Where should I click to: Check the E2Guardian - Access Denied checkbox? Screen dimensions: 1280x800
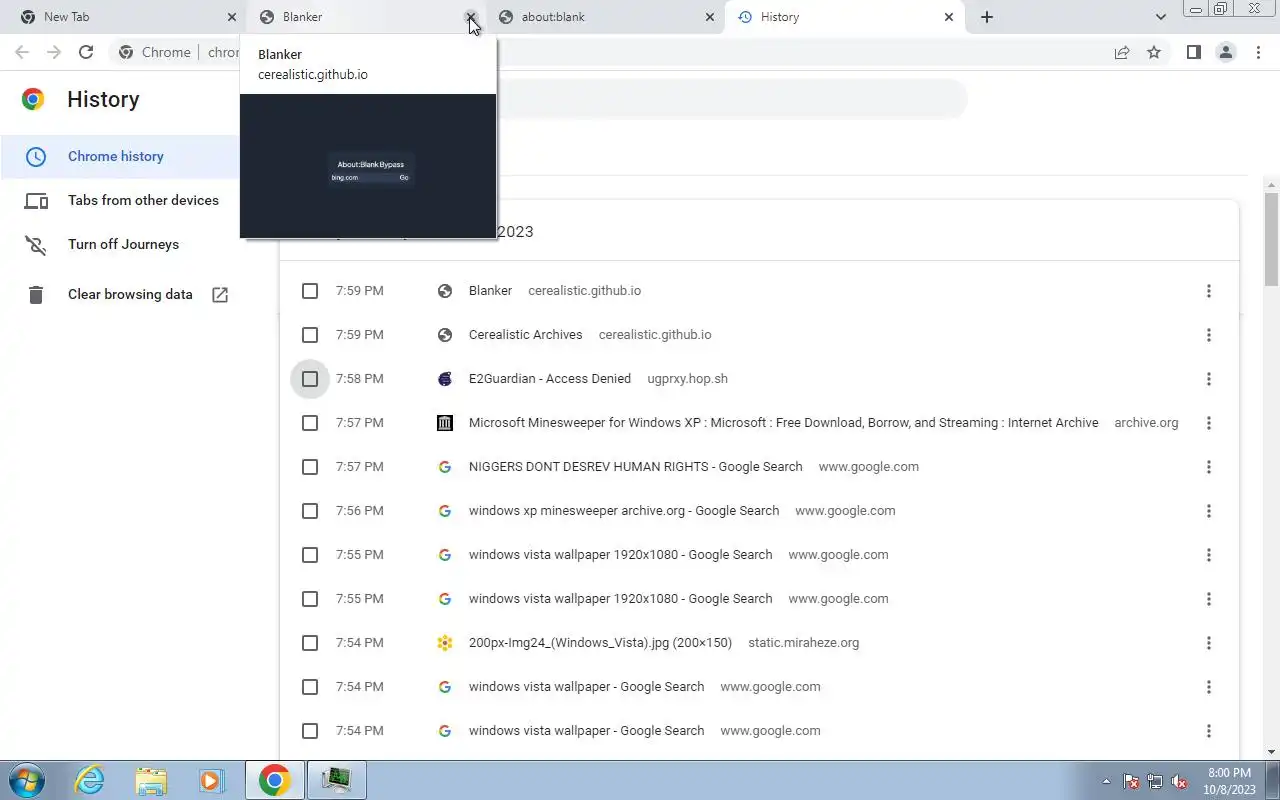[x=310, y=379]
